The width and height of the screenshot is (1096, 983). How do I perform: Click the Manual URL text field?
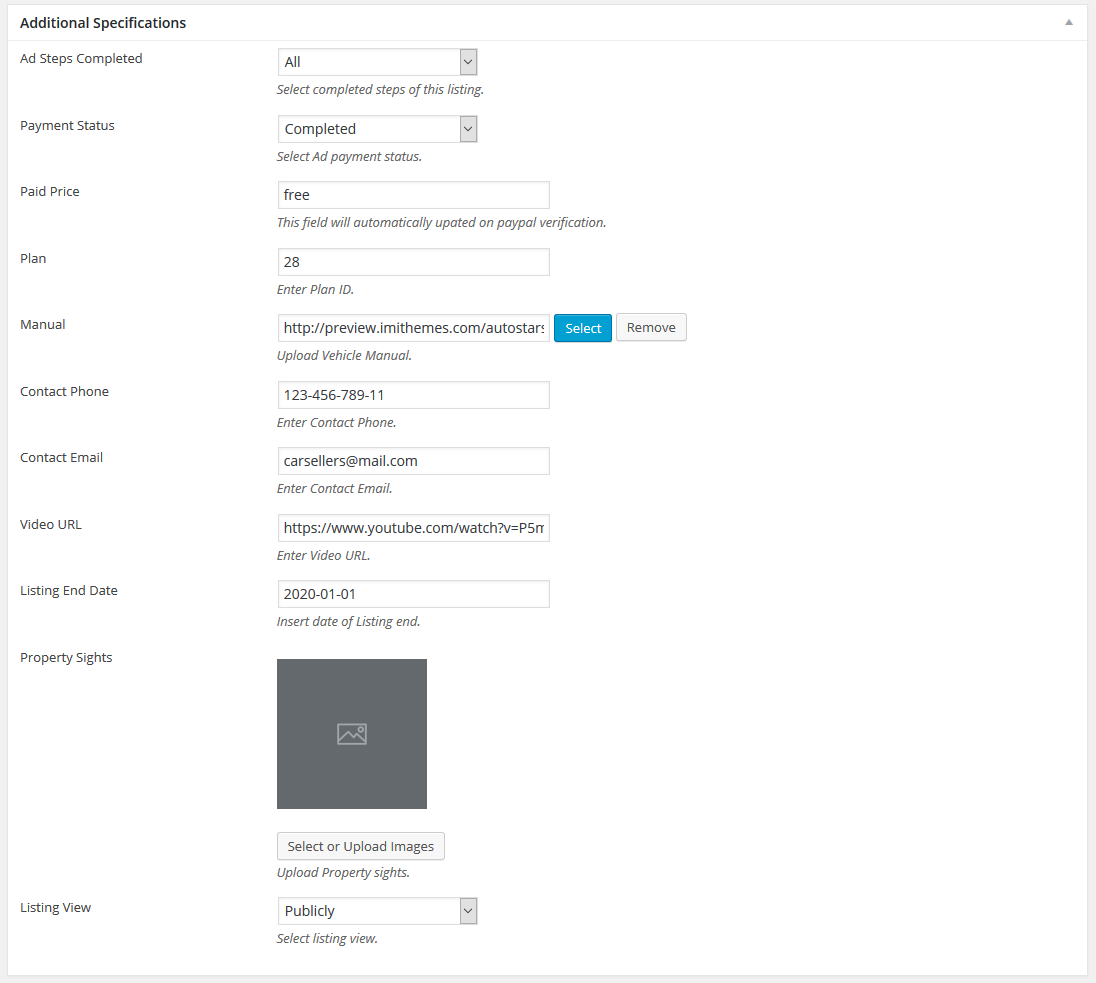tap(413, 328)
